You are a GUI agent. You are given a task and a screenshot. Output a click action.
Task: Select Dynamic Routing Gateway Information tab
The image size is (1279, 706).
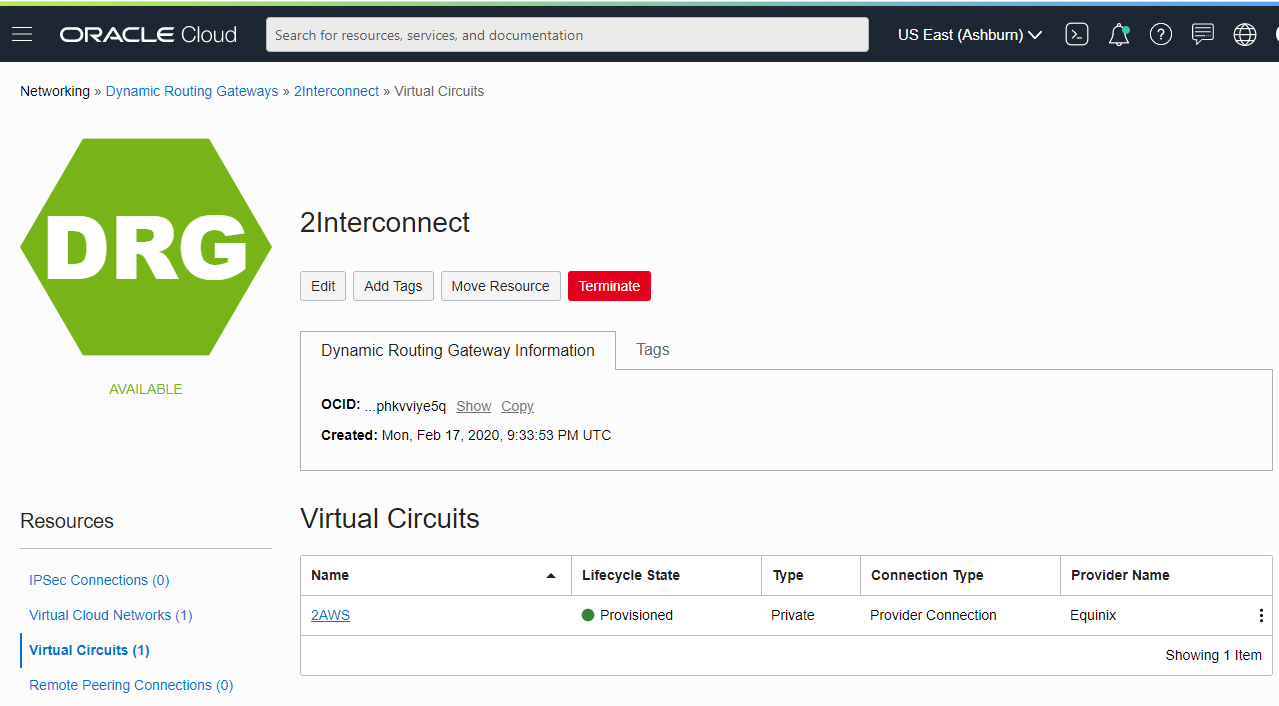click(x=458, y=350)
